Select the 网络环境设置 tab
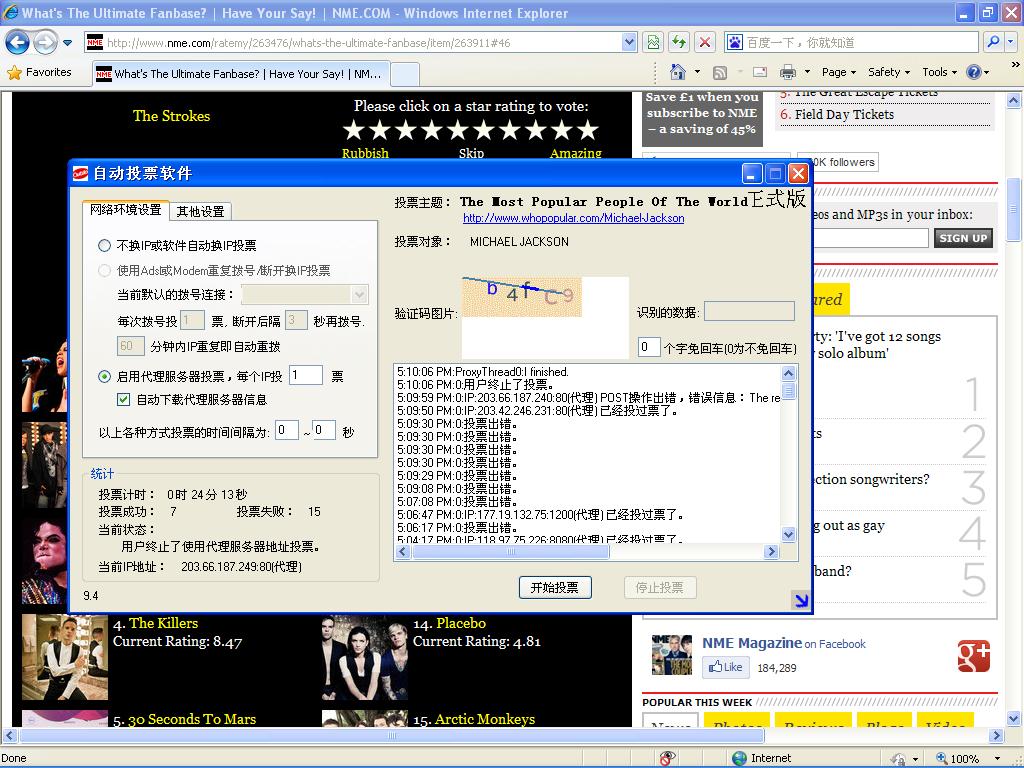The width and height of the screenshot is (1024, 768). click(126, 210)
